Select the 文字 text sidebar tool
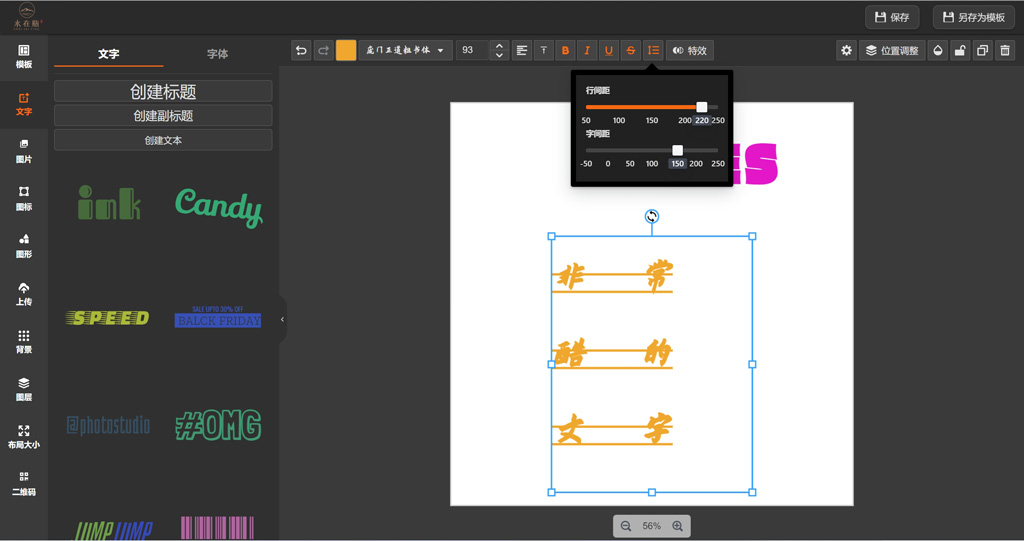 pos(24,104)
